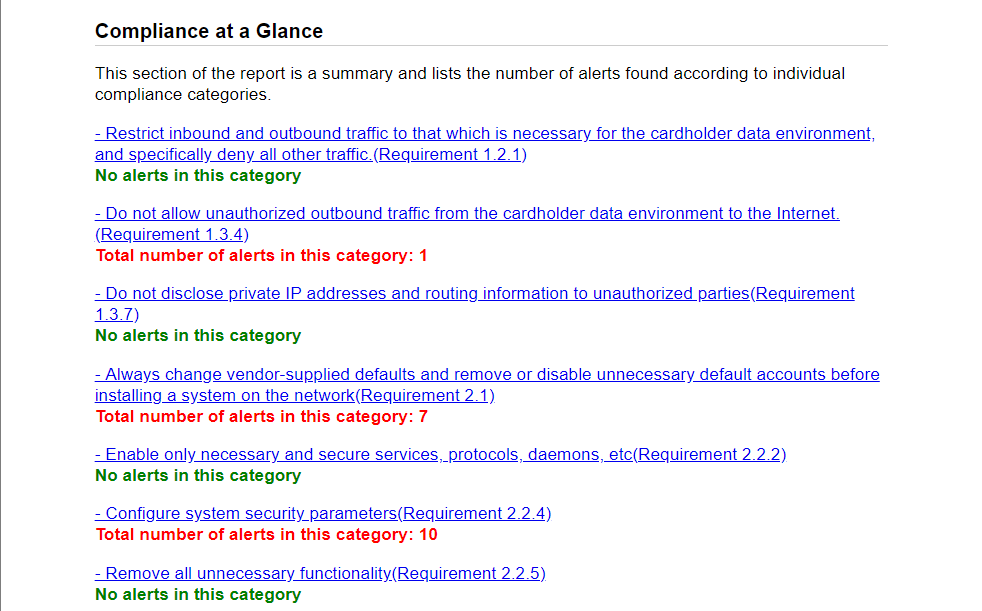Click the 'Compliance at a Glance' heading
Viewport: 982px width, 611px height.
point(209,31)
